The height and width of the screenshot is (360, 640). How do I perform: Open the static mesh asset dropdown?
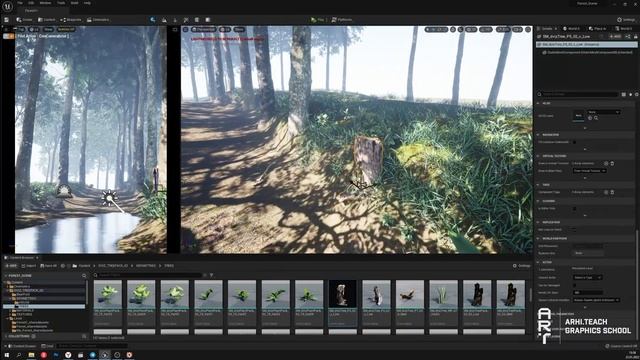(604, 112)
